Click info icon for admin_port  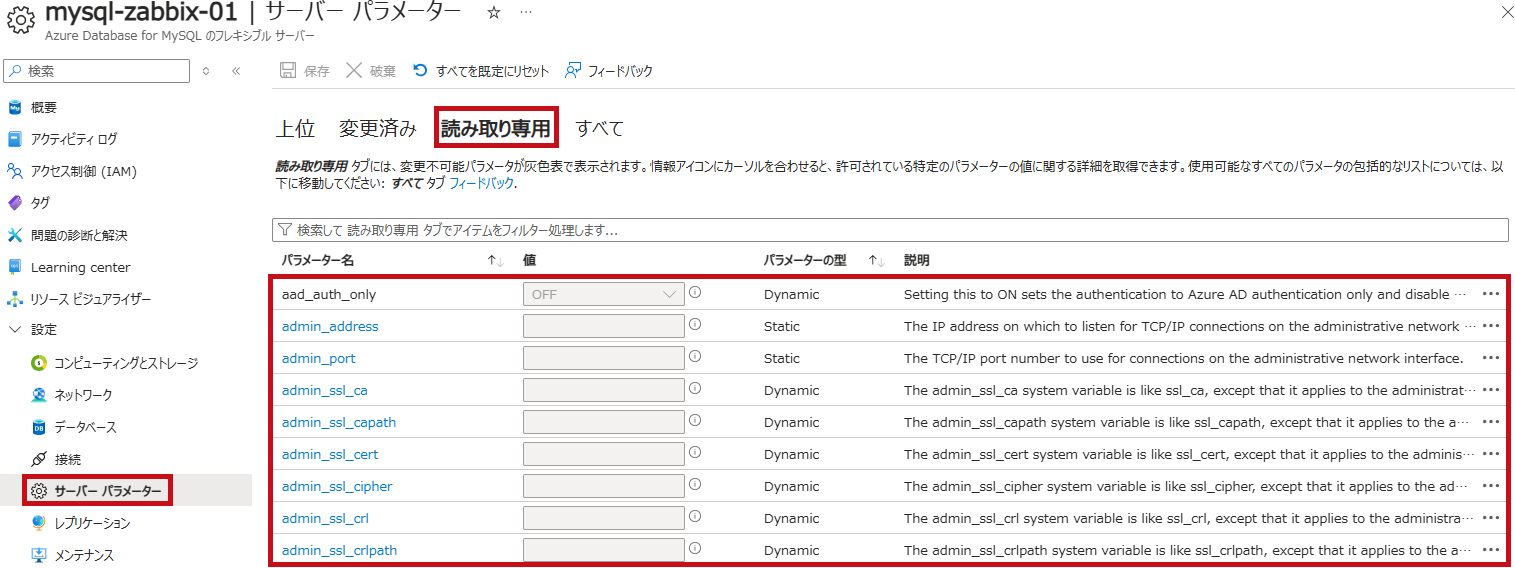[x=695, y=357]
